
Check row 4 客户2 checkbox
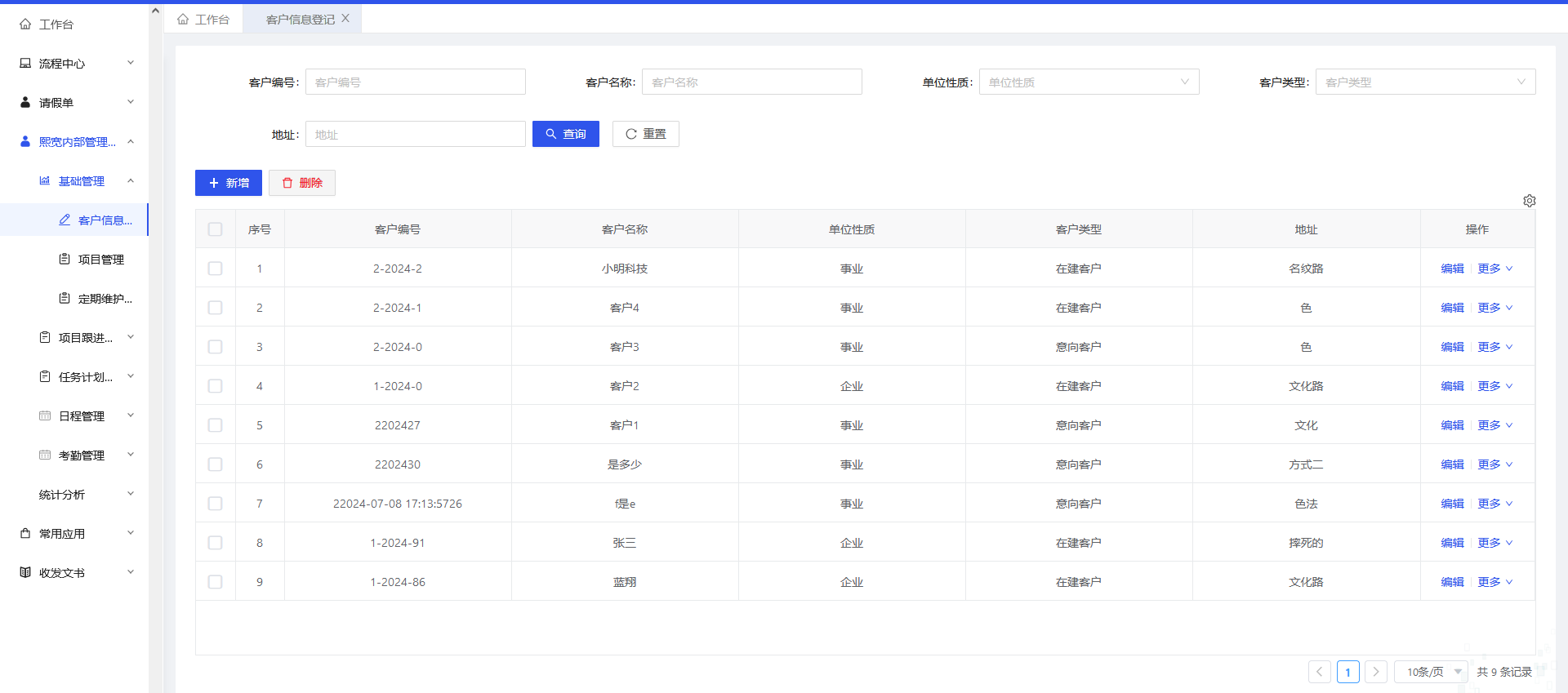point(216,386)
